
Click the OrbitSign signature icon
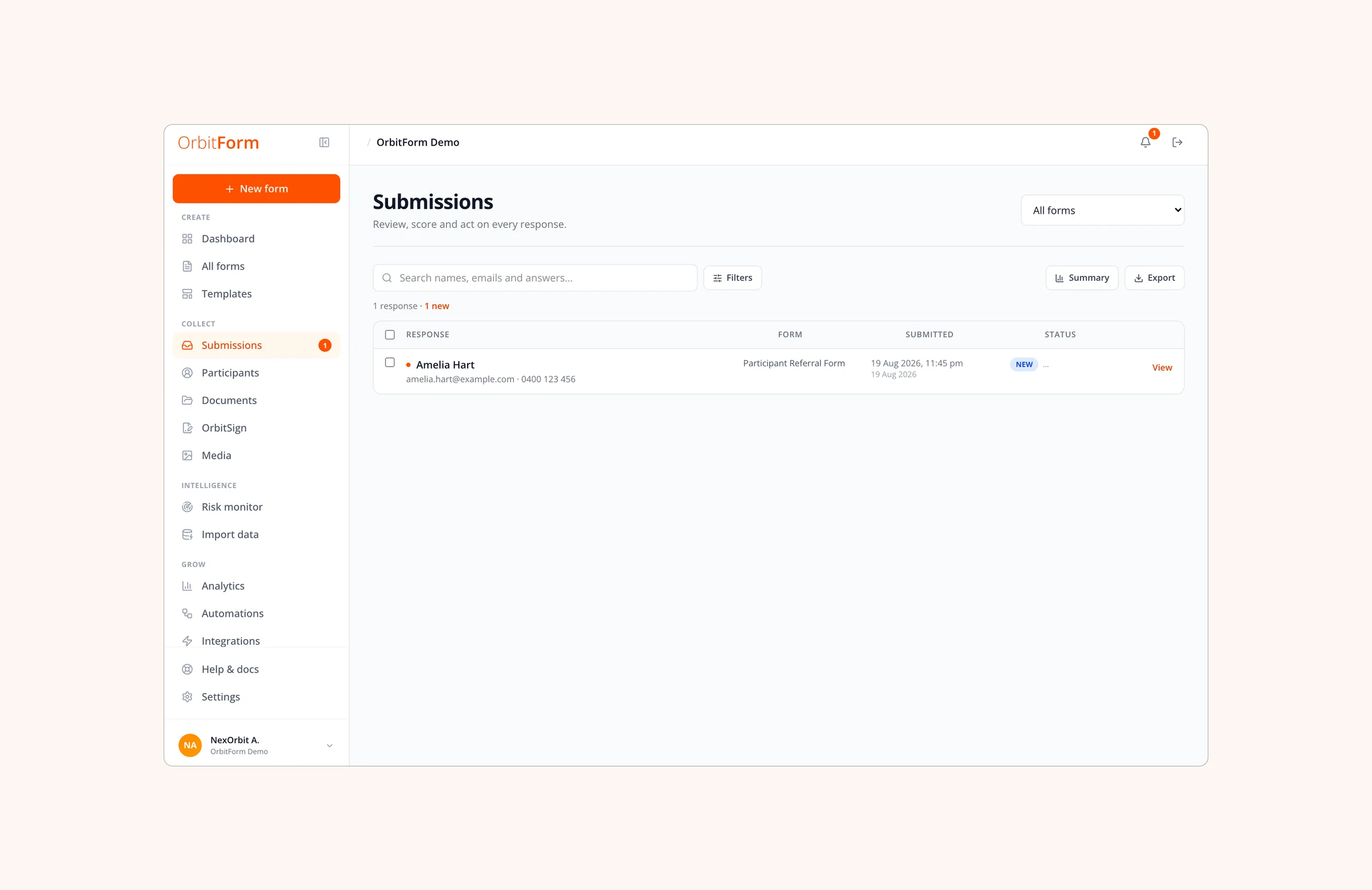(x=188, y=428)
